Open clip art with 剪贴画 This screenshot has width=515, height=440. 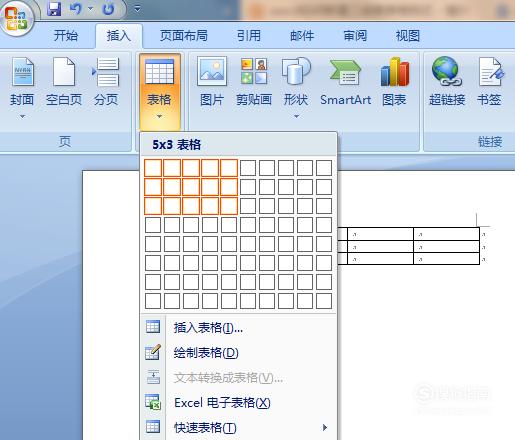pyautogui.click(x=254, y=82)
